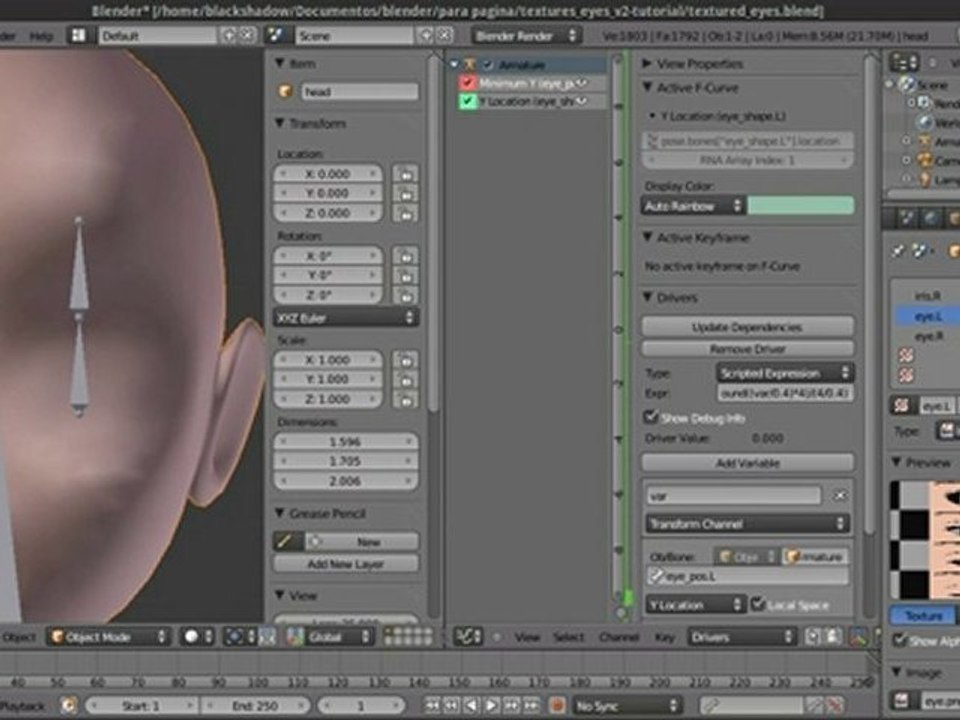Select the Texture preview button
Screen dimensions: 960x720
pos(923,615)
